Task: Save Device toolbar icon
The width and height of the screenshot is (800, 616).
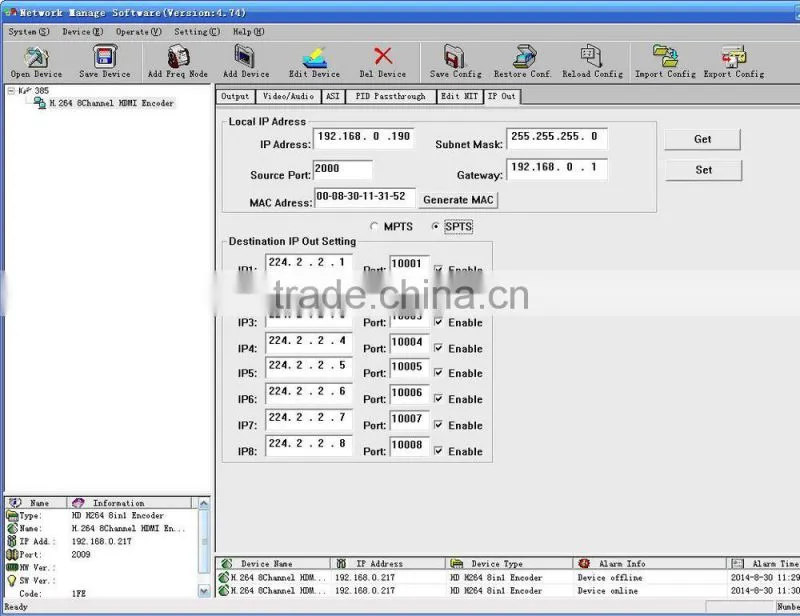Action: click(105, 62)
